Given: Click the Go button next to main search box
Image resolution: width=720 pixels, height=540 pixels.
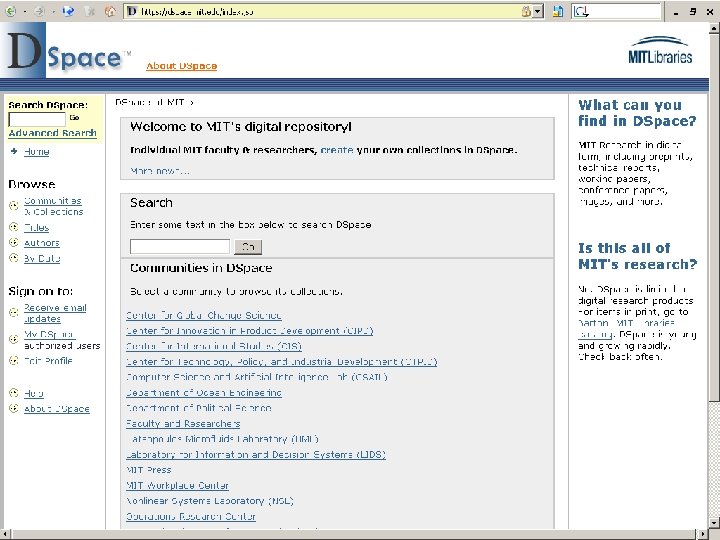Looking at the screenshot, I should (x=248, y=247).
